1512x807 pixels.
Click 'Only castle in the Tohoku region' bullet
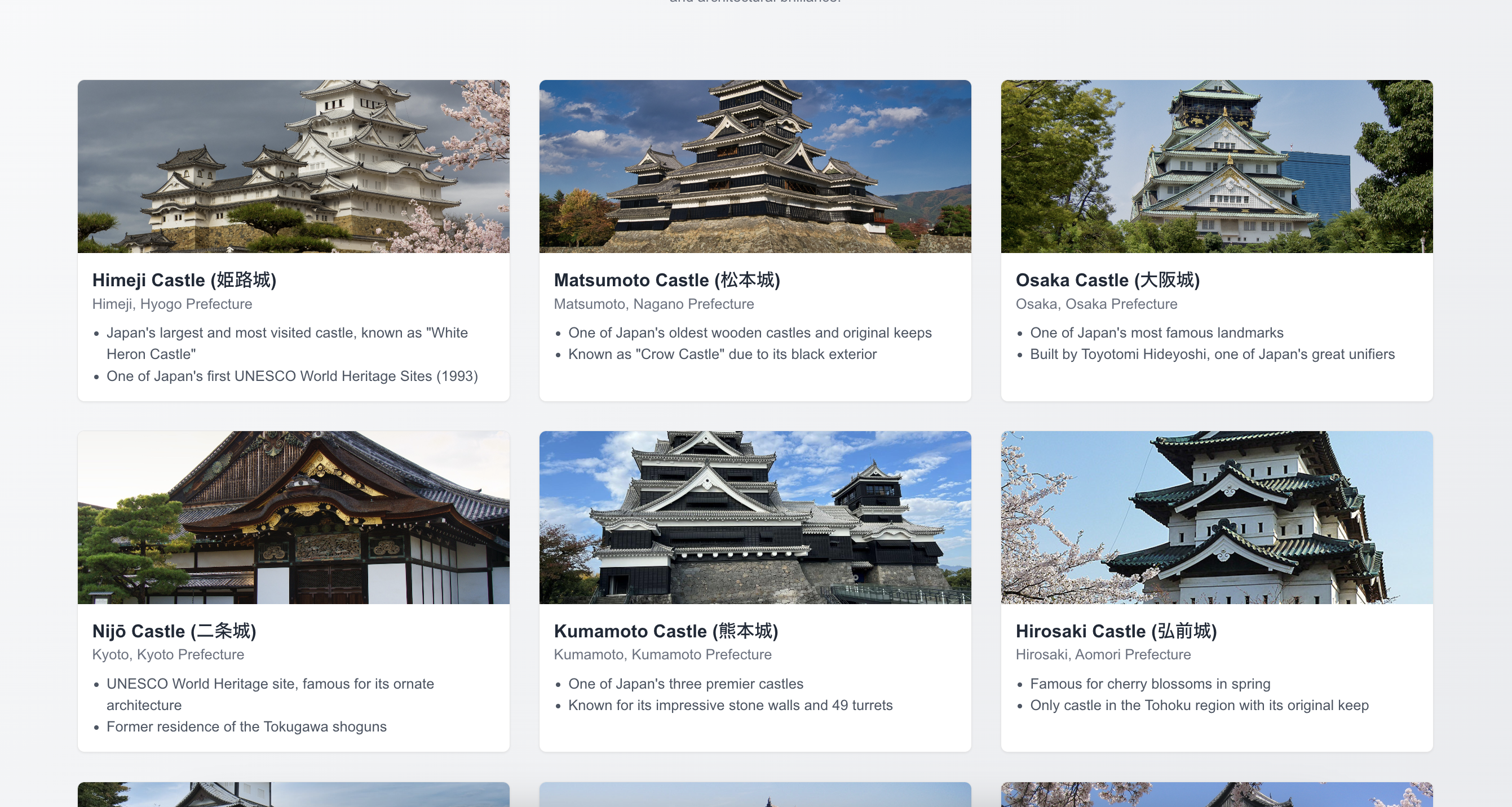pyautogui.click(x=1199, y=706)
